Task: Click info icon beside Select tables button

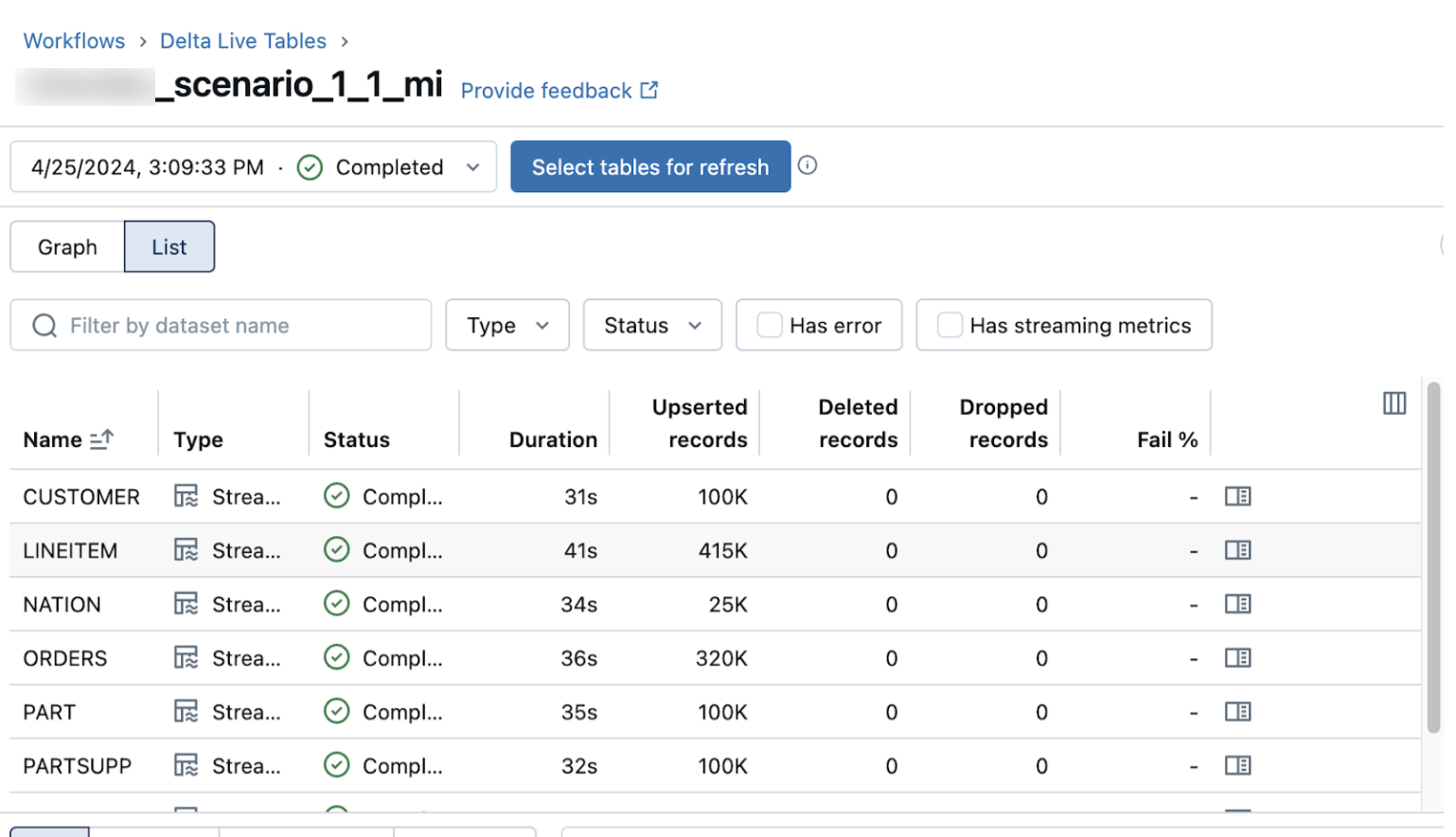Action: coord(807,166)
